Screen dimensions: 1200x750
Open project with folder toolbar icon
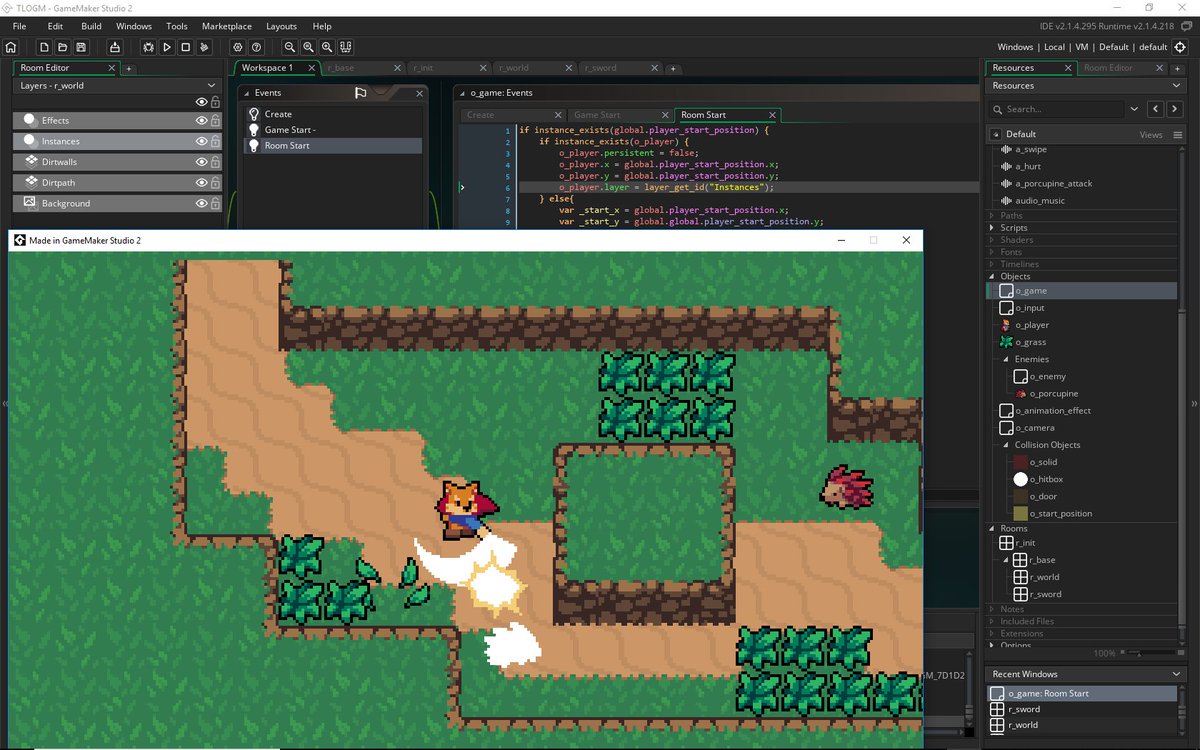[63, 47]
